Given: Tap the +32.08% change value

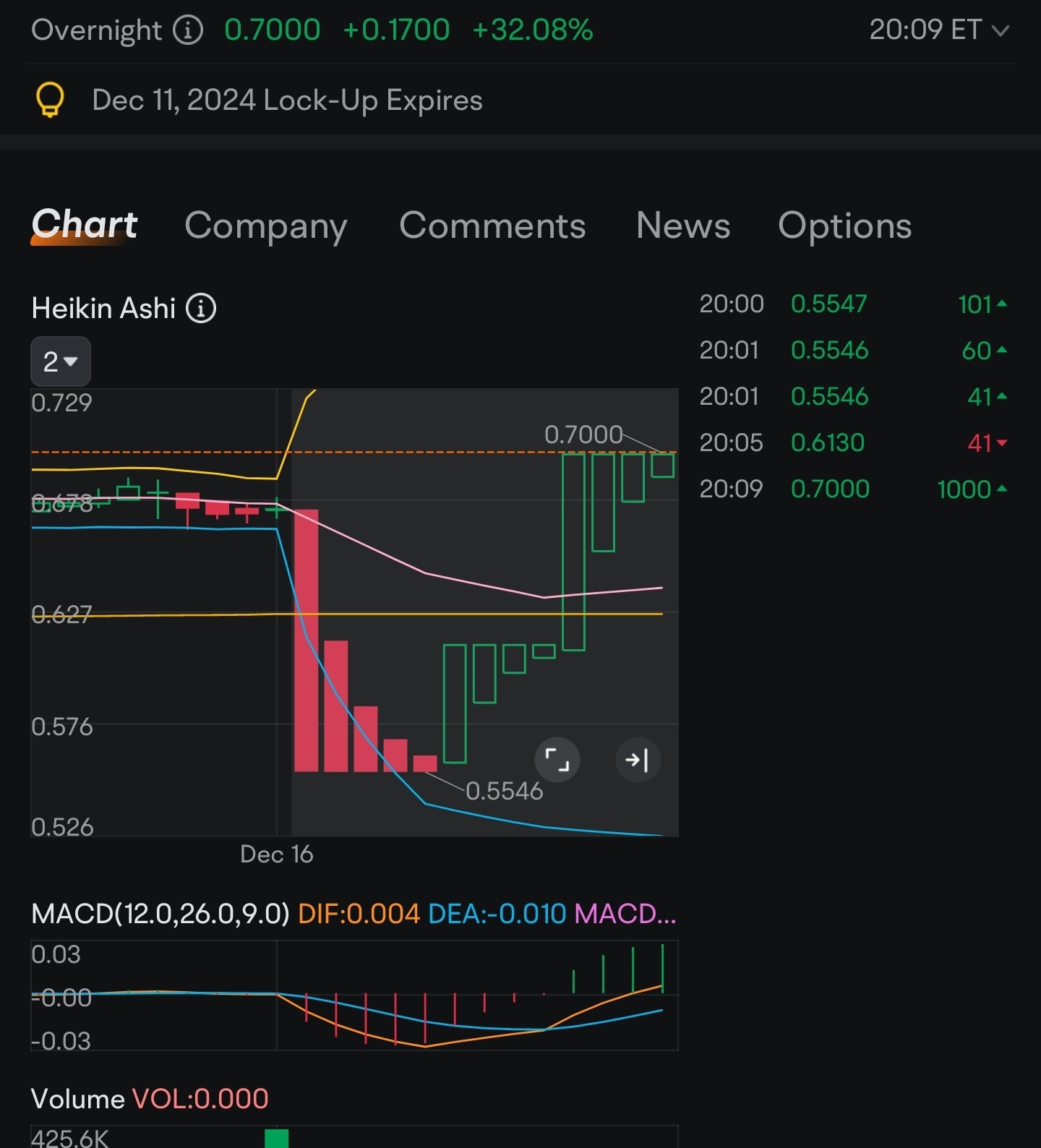Looking at the screenshot, I should tap(532, 30).
